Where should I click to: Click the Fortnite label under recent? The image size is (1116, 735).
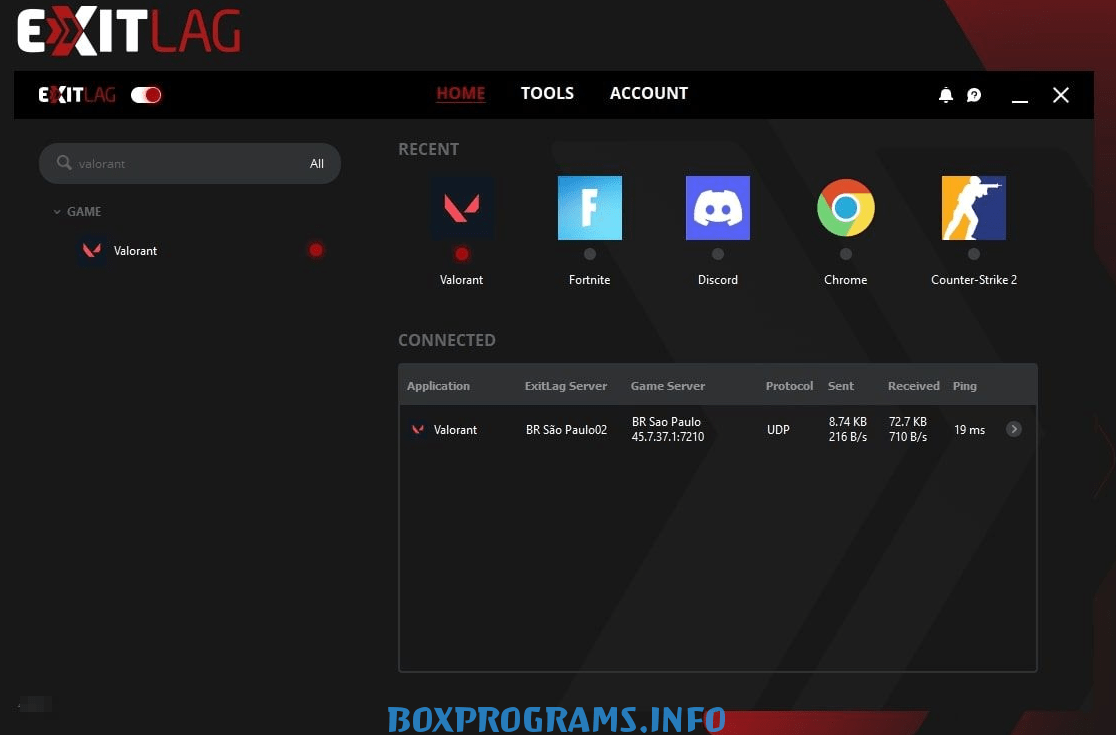589,280
